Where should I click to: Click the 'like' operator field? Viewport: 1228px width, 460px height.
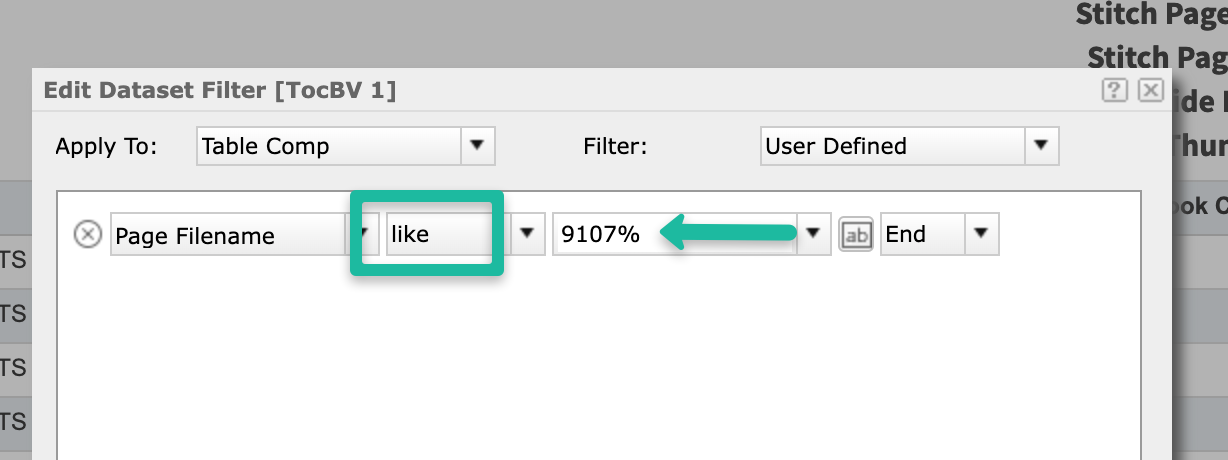click(440, 235)
